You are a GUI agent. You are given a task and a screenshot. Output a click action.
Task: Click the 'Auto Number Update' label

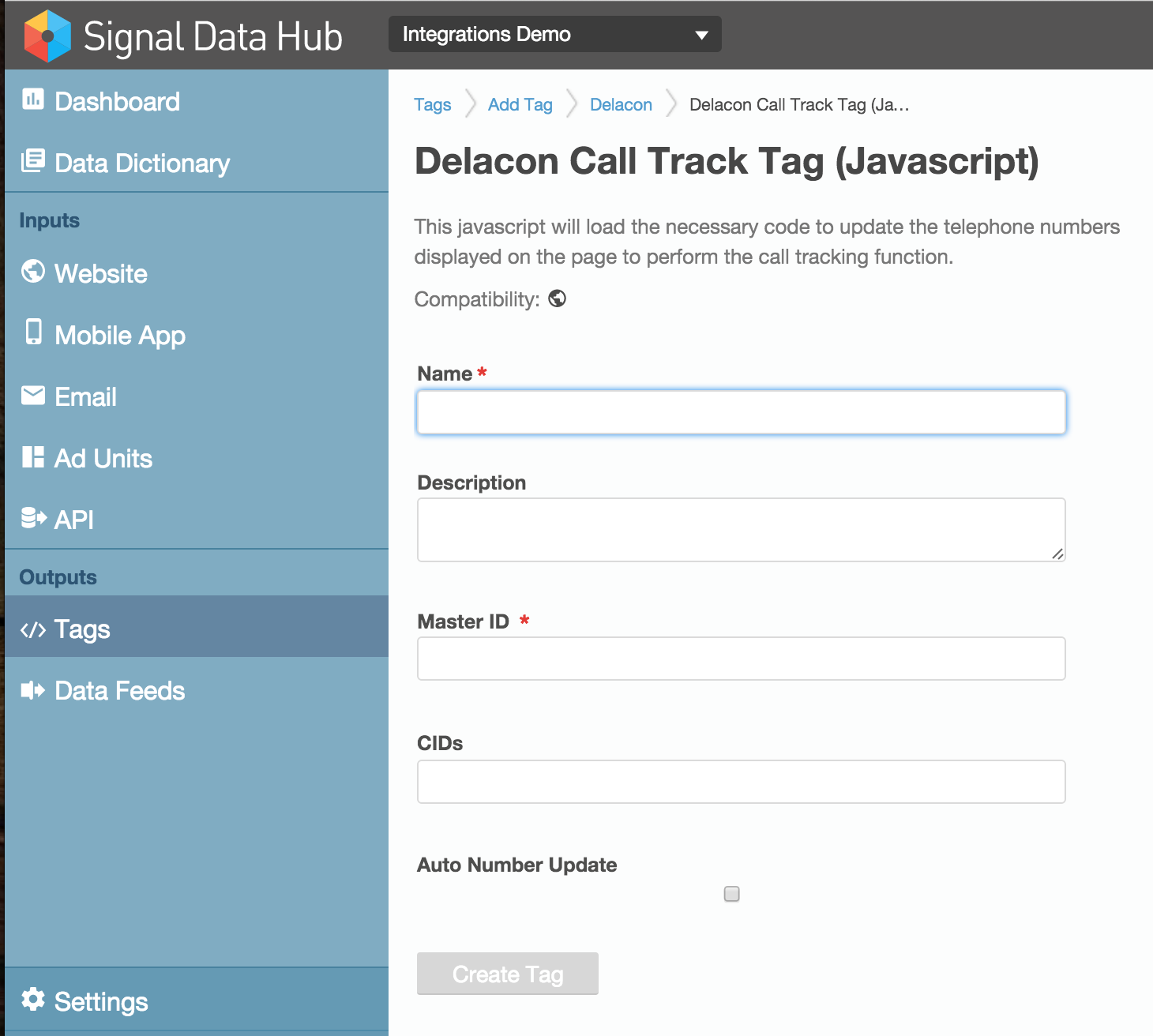(x=517, y=865)
